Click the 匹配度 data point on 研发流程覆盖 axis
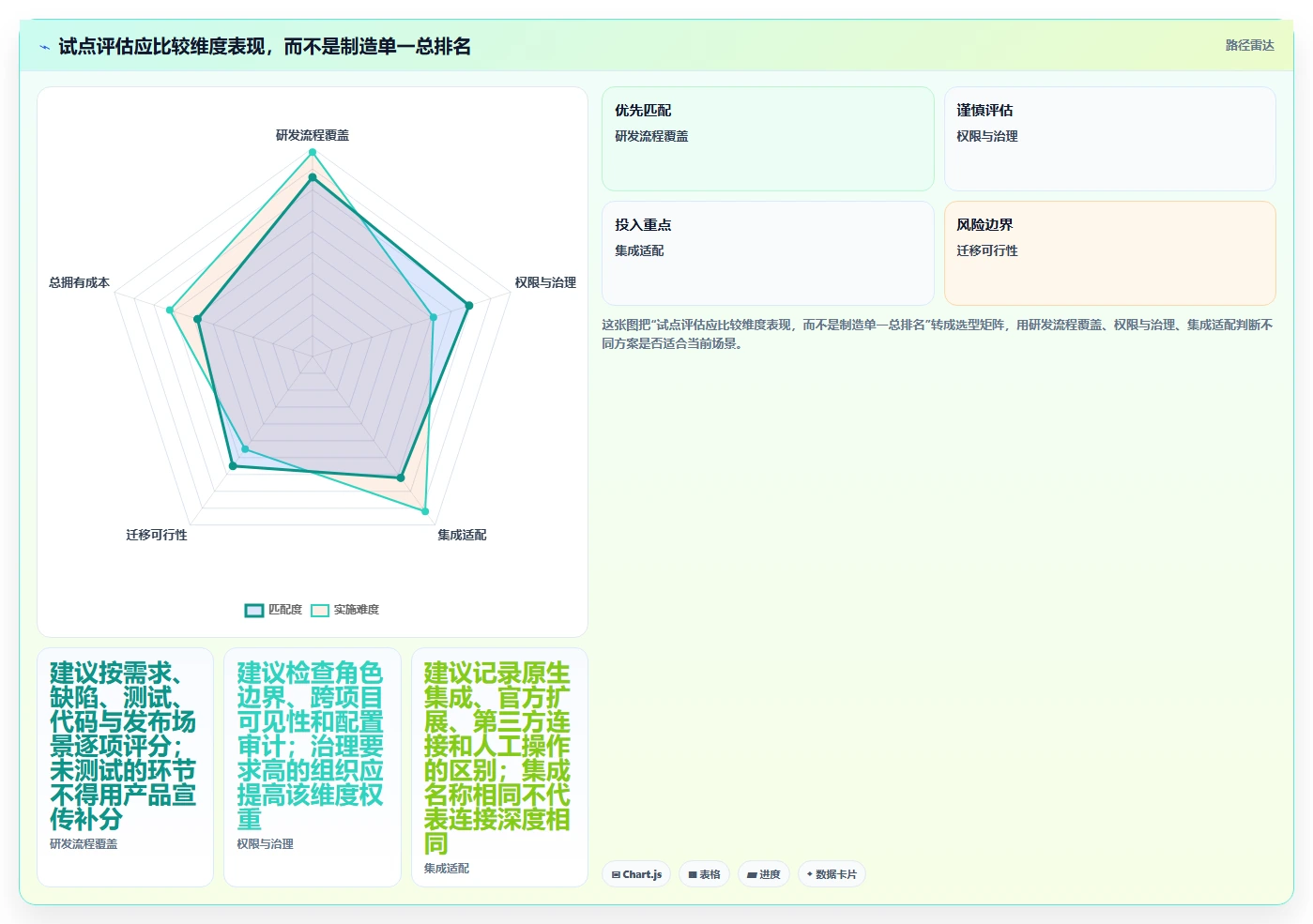Image resolution: width=1313 pixels, height=924 pixels. pos(313,177)
